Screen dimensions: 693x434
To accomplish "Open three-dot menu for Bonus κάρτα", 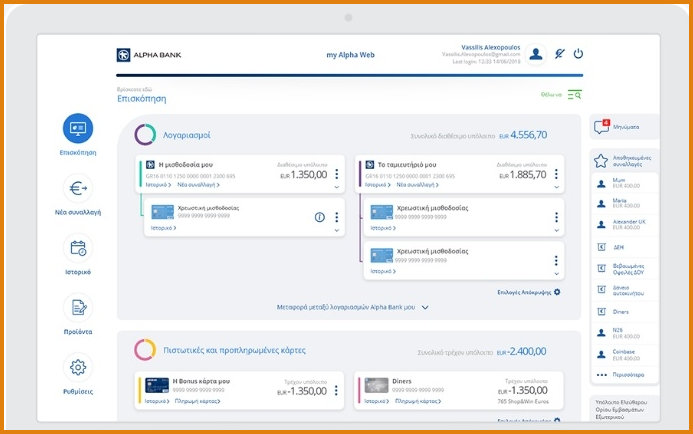I will click(x=336, y=390).
